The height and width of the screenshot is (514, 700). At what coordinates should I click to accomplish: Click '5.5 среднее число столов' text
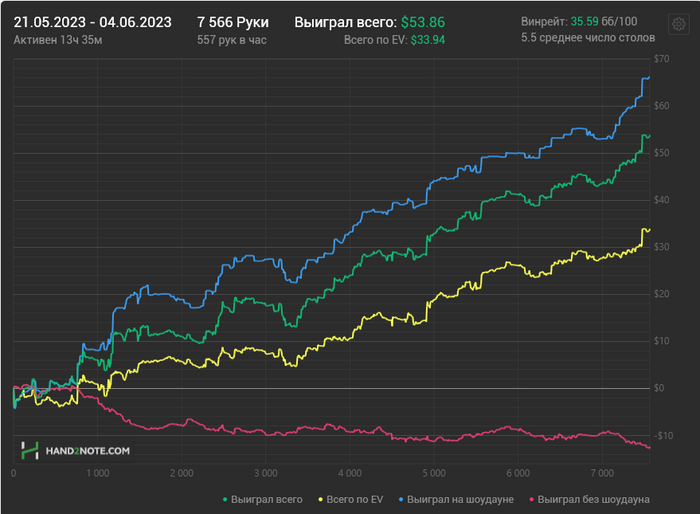[588, 38]
